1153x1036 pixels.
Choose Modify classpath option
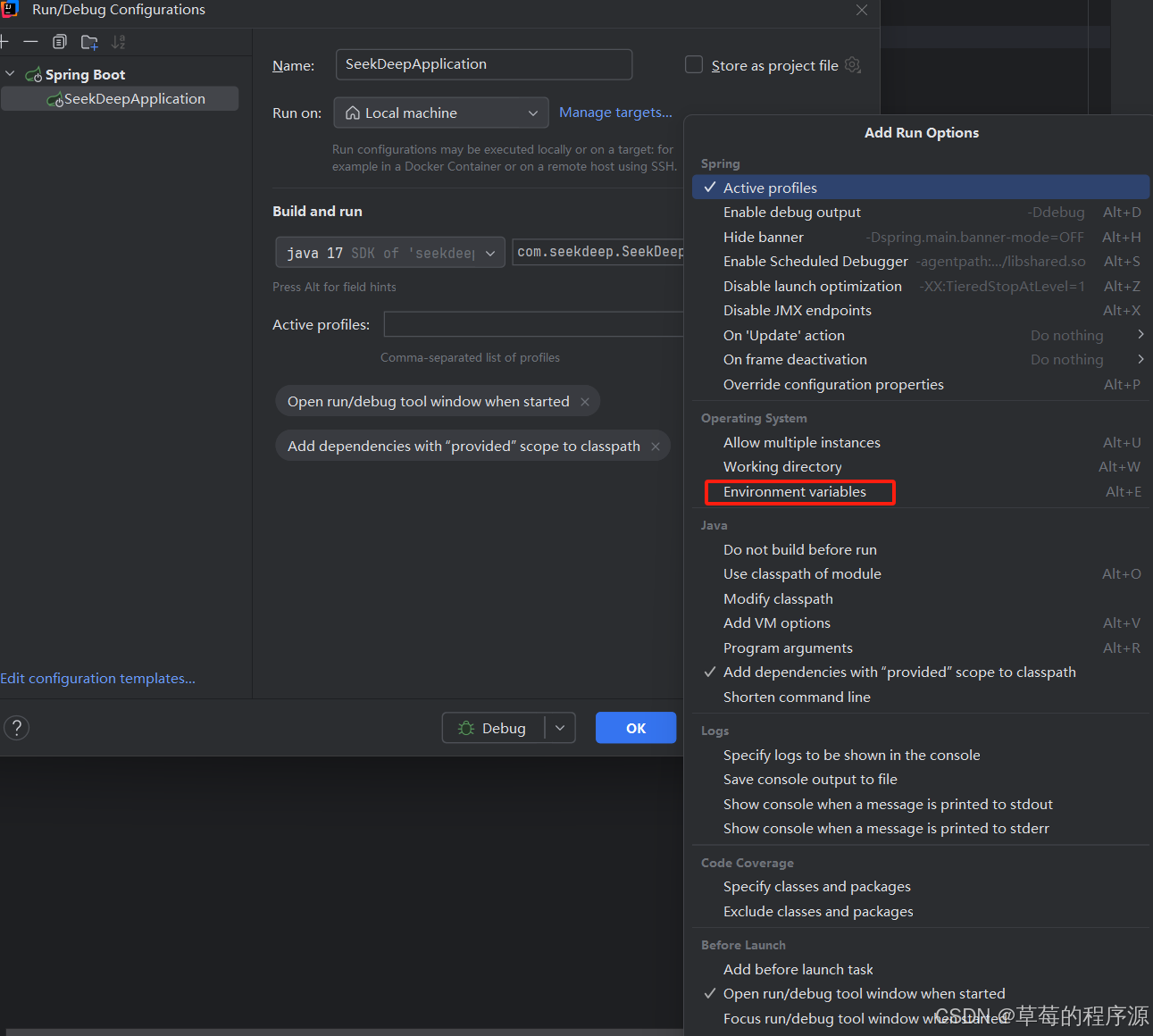click(921, 599)
